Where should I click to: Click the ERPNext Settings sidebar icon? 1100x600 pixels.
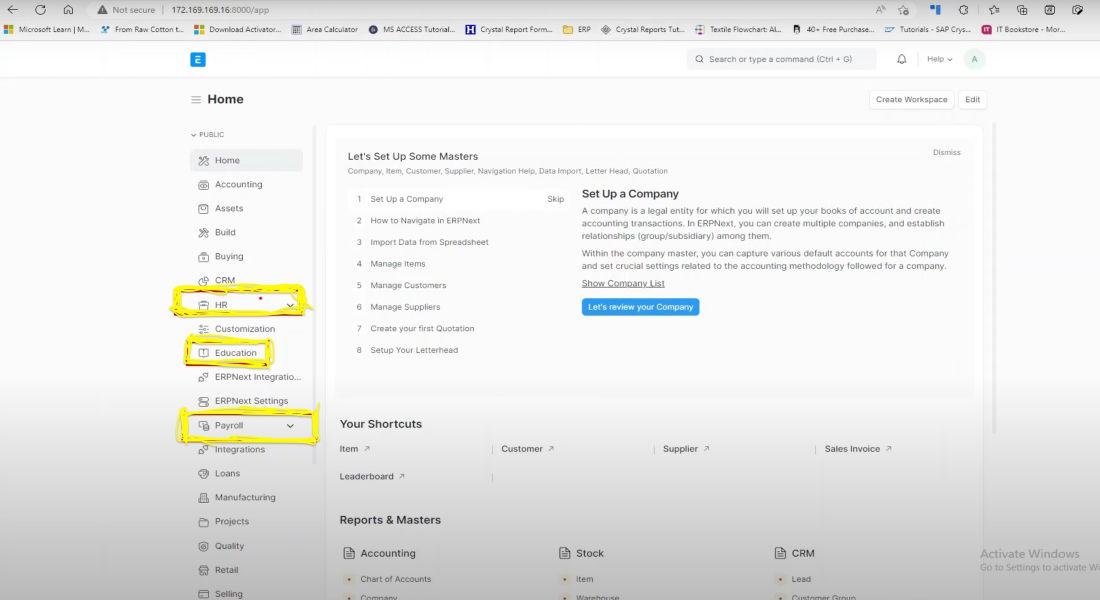coord(203,401)
